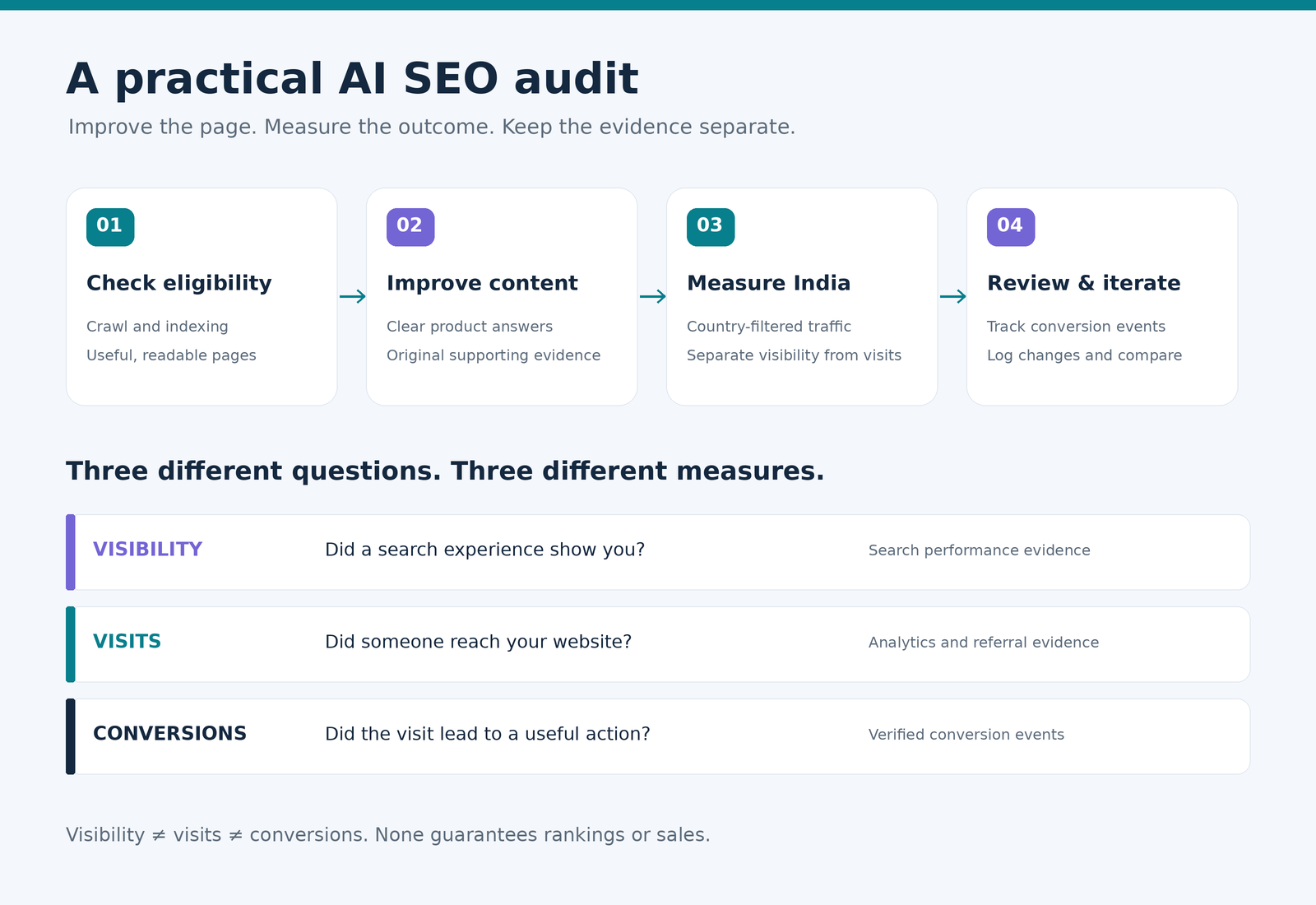Image resolution: width=1316 pixels, height=905 pixels.
Task: Select the 'Measure India' card heading
Action: tap(768, 283)
